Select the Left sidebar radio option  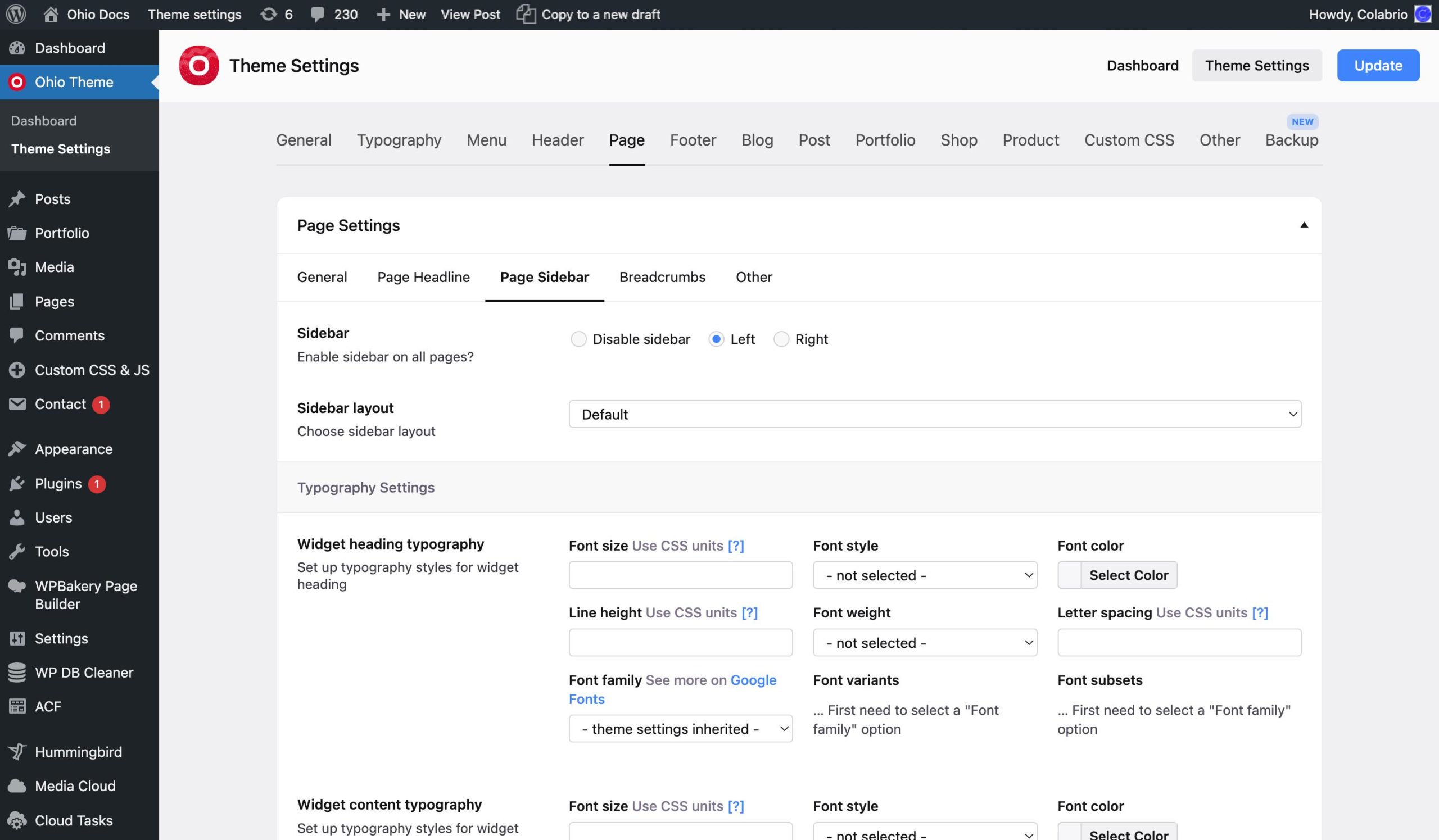(x=716, y=339)
